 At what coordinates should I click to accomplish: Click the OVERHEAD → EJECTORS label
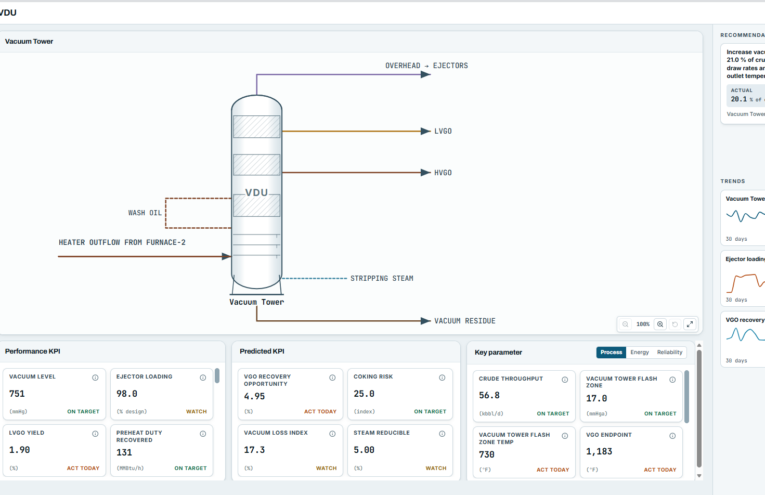(x=426, y=65)
